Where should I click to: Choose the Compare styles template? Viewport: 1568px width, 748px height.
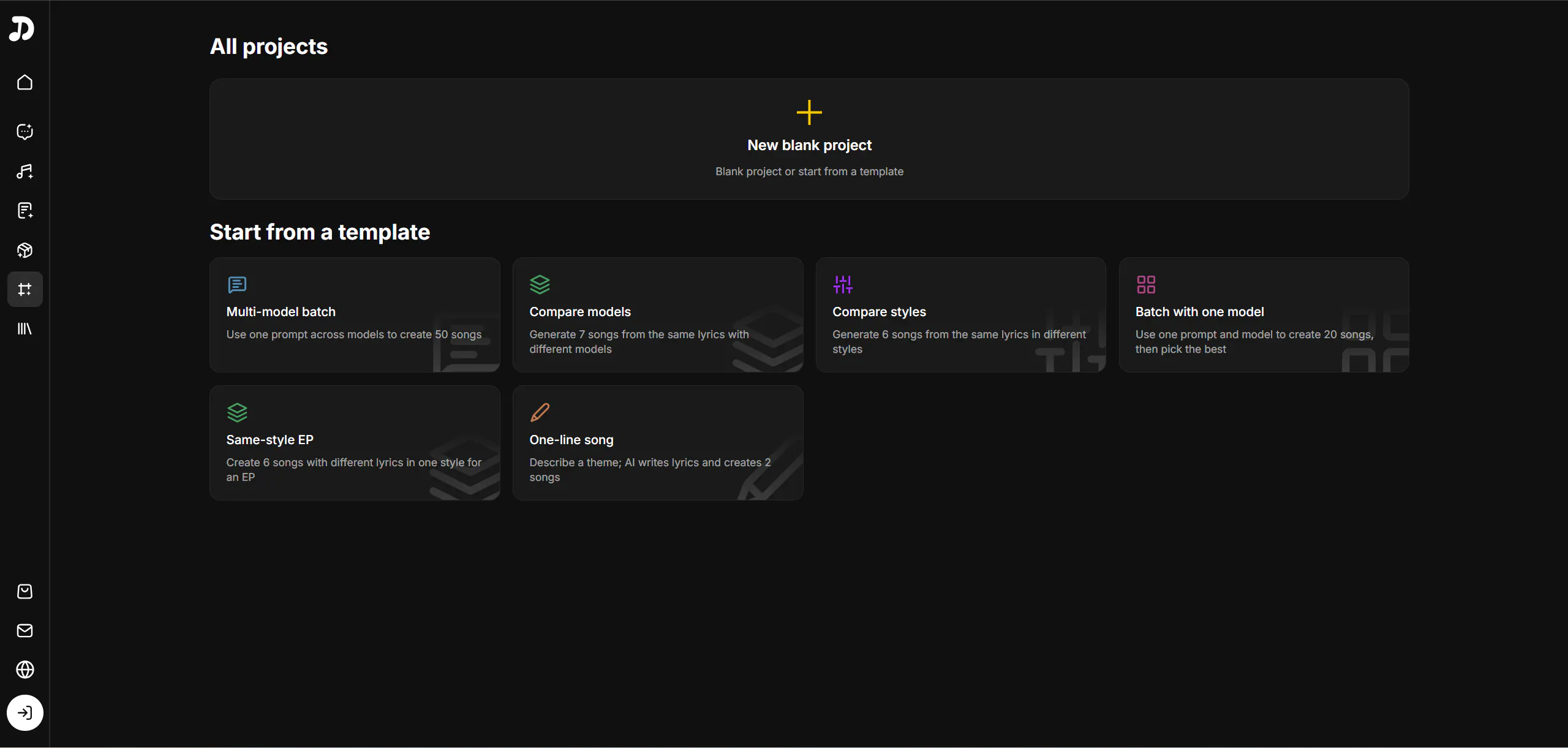(x=960, y=315)
